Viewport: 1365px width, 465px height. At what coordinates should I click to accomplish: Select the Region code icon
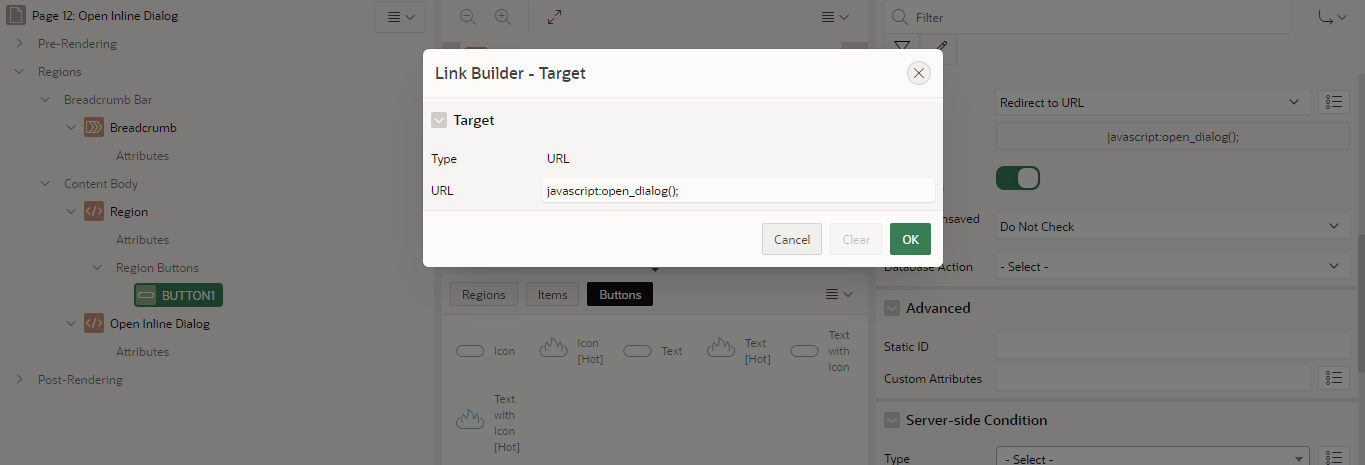pos(94,212)
